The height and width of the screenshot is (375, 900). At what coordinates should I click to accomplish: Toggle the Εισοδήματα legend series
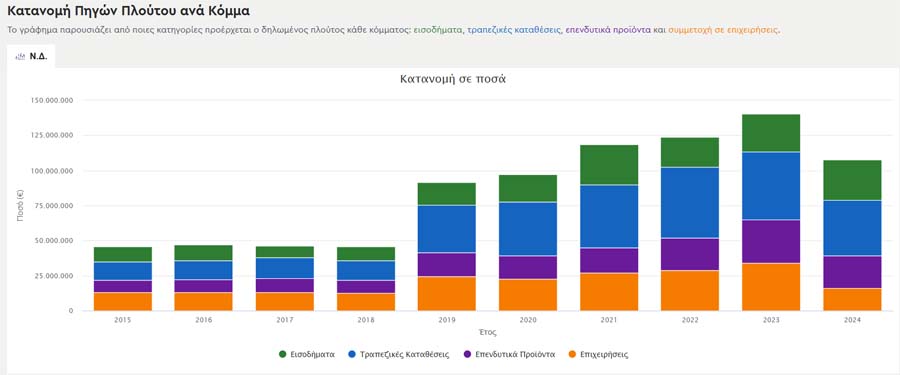(307, 354)
